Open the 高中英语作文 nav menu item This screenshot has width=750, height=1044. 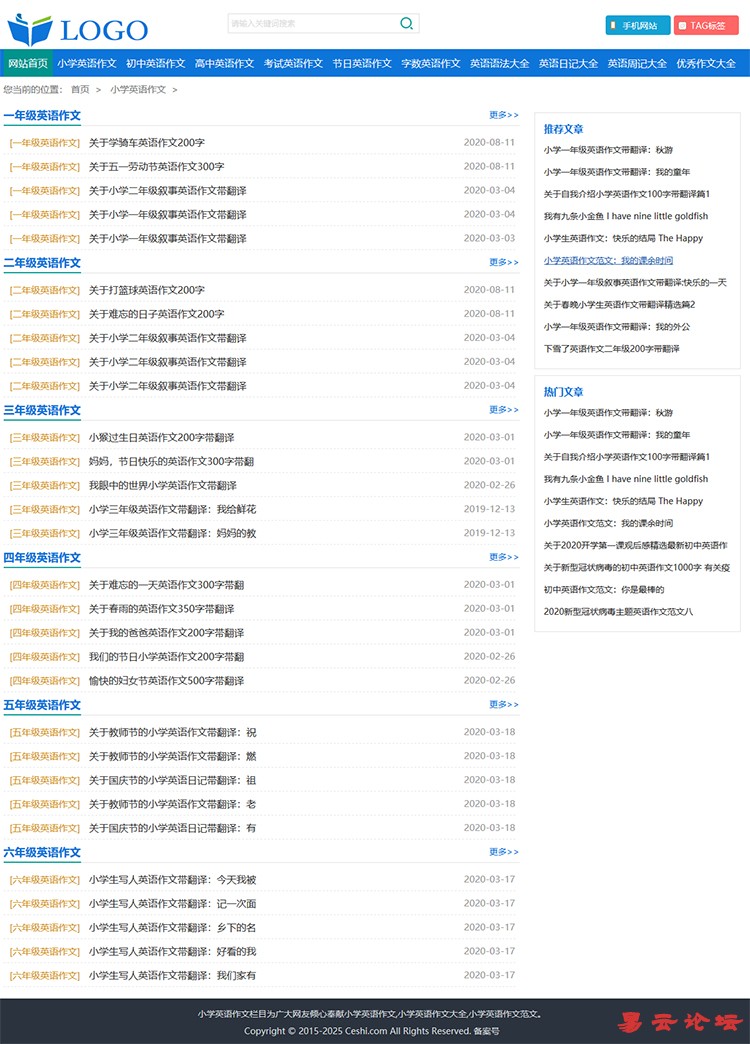click(x=224, y=63)
